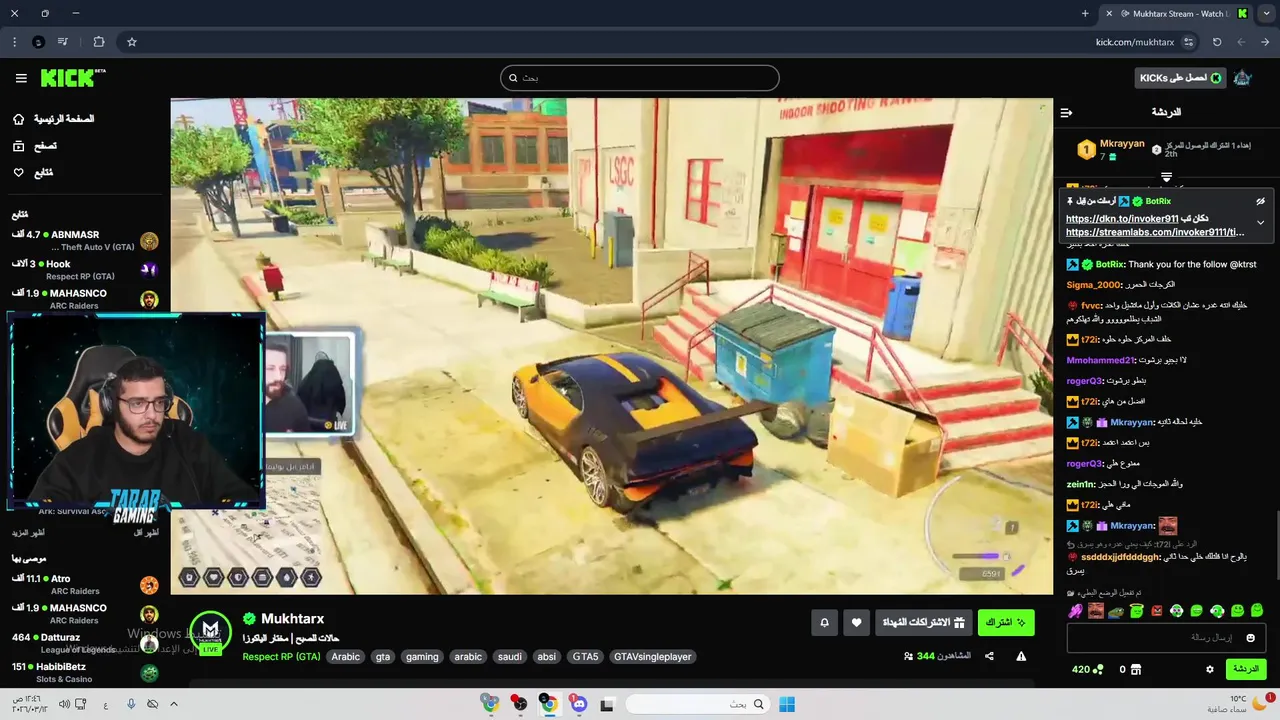Open chat settings gear icon

1209,669
